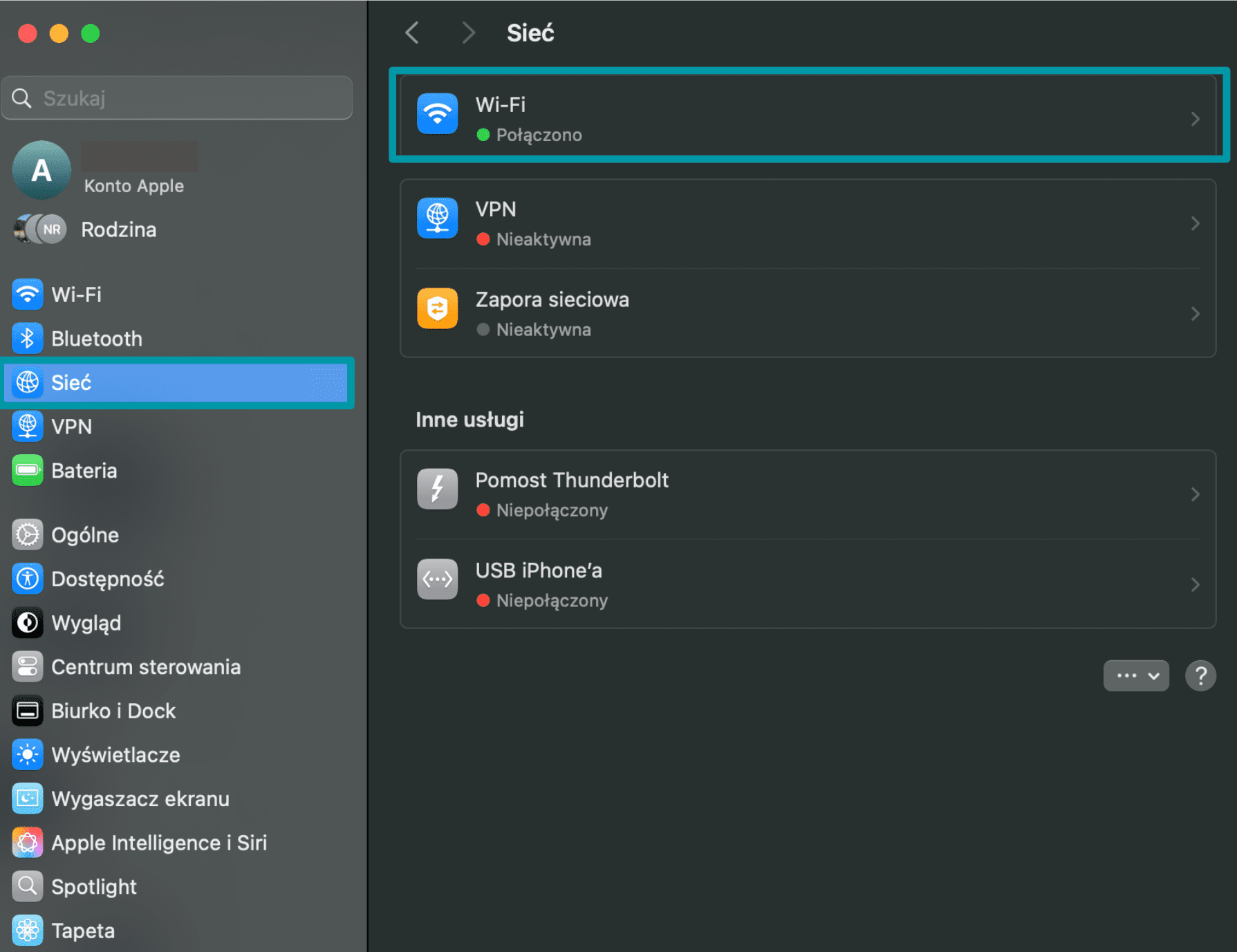1237x952 pixels.
Task: Expand the USB iPhone'a row chevron
Action: point(1195,585)
